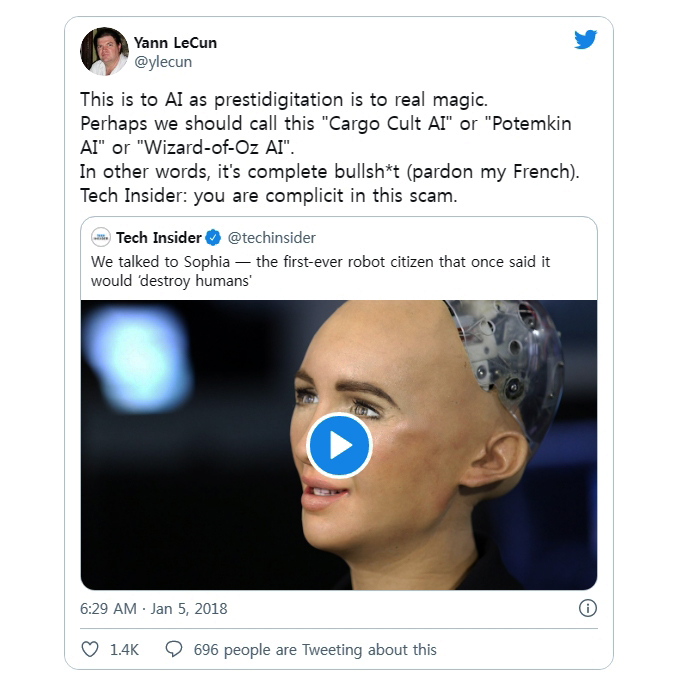
Task: Click the reply speech bubble icon
Action: pyautogui.click(x=174, y=649)
